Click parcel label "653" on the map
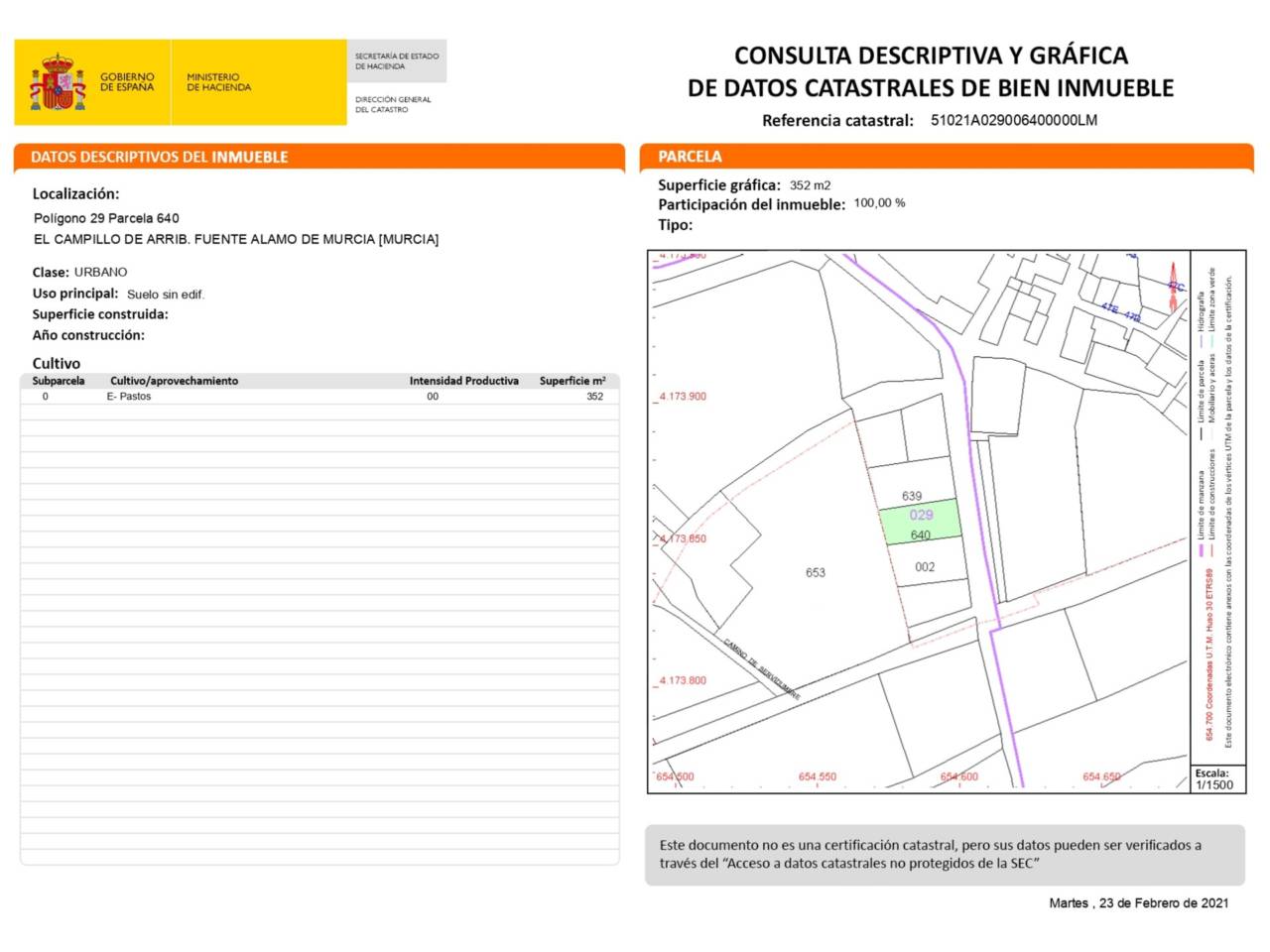This screenshot has height=952, width=1270. [816, 573]
